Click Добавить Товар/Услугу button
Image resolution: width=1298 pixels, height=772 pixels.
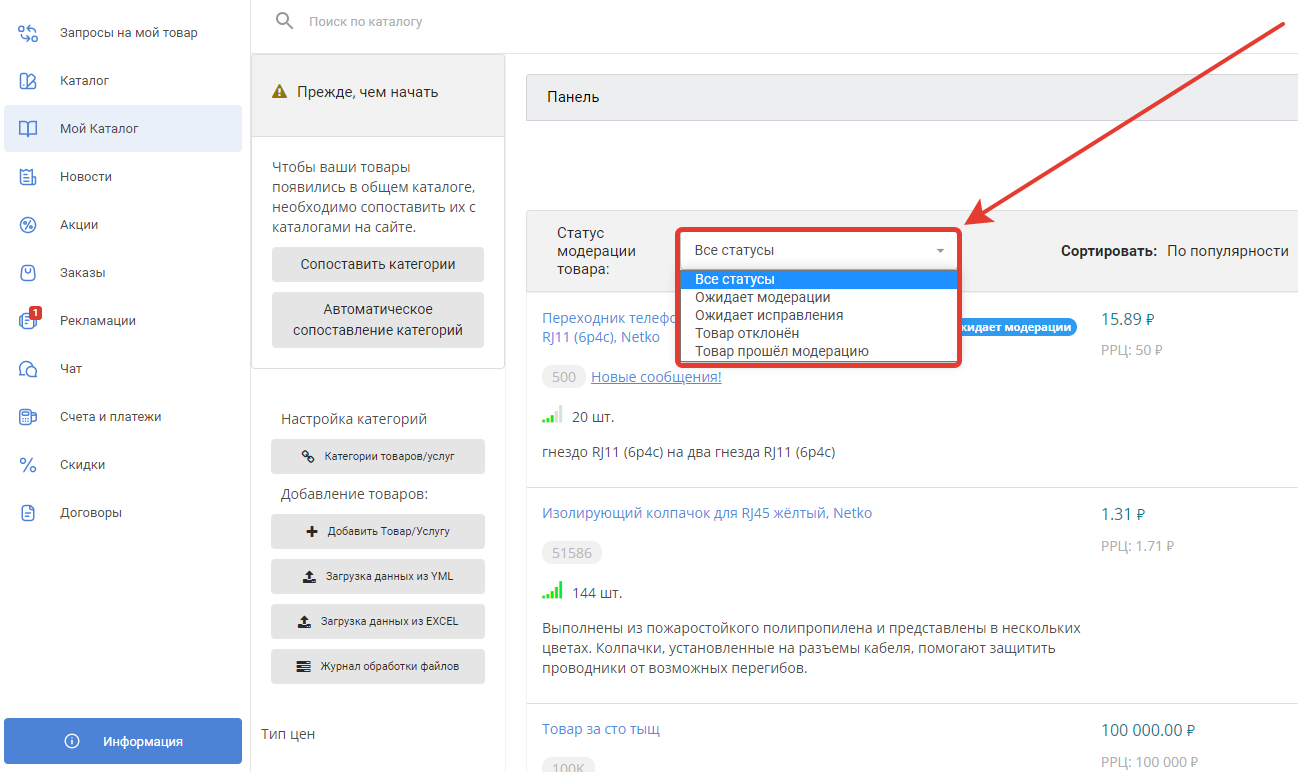pyautogui.click(x=378, y=532)
